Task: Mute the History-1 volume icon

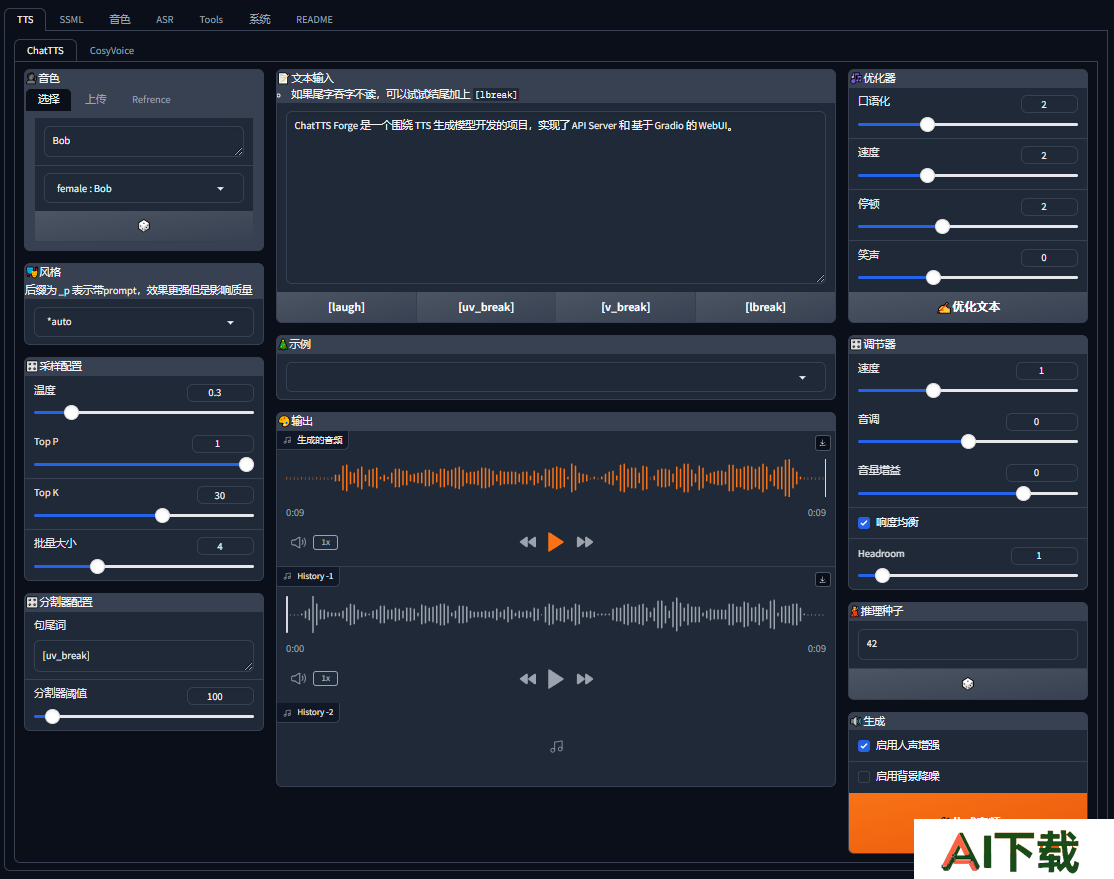Action: coord(298,679)
